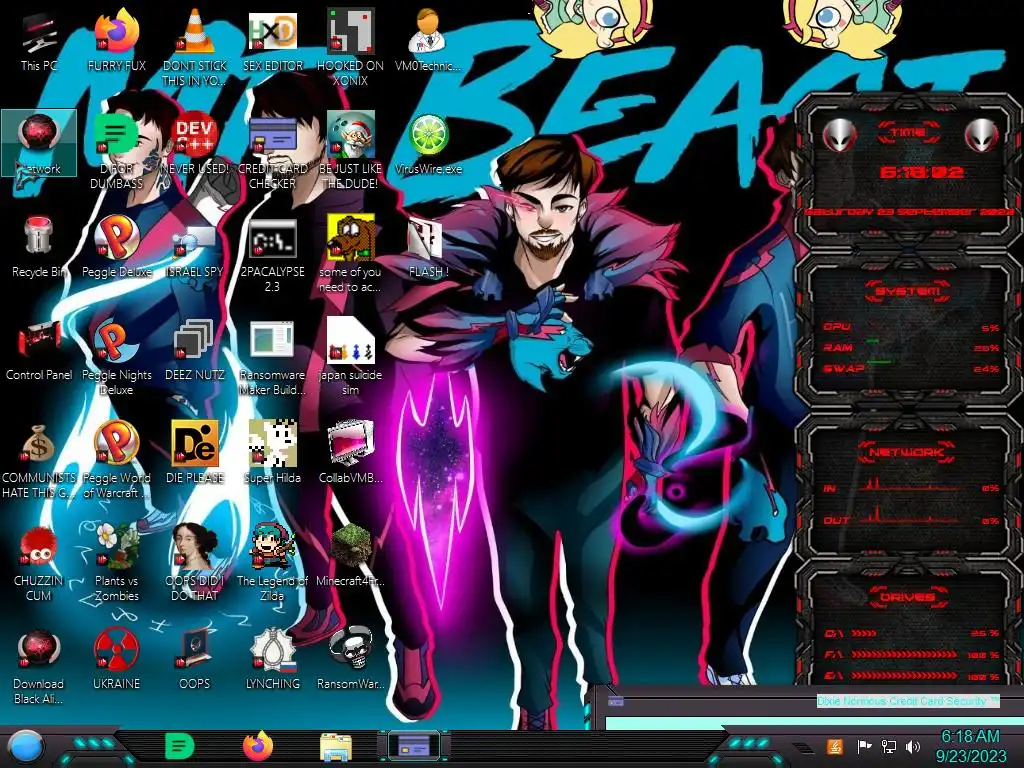Click the Java icon in system tray
1024x768 pixels.
[834, 746]
